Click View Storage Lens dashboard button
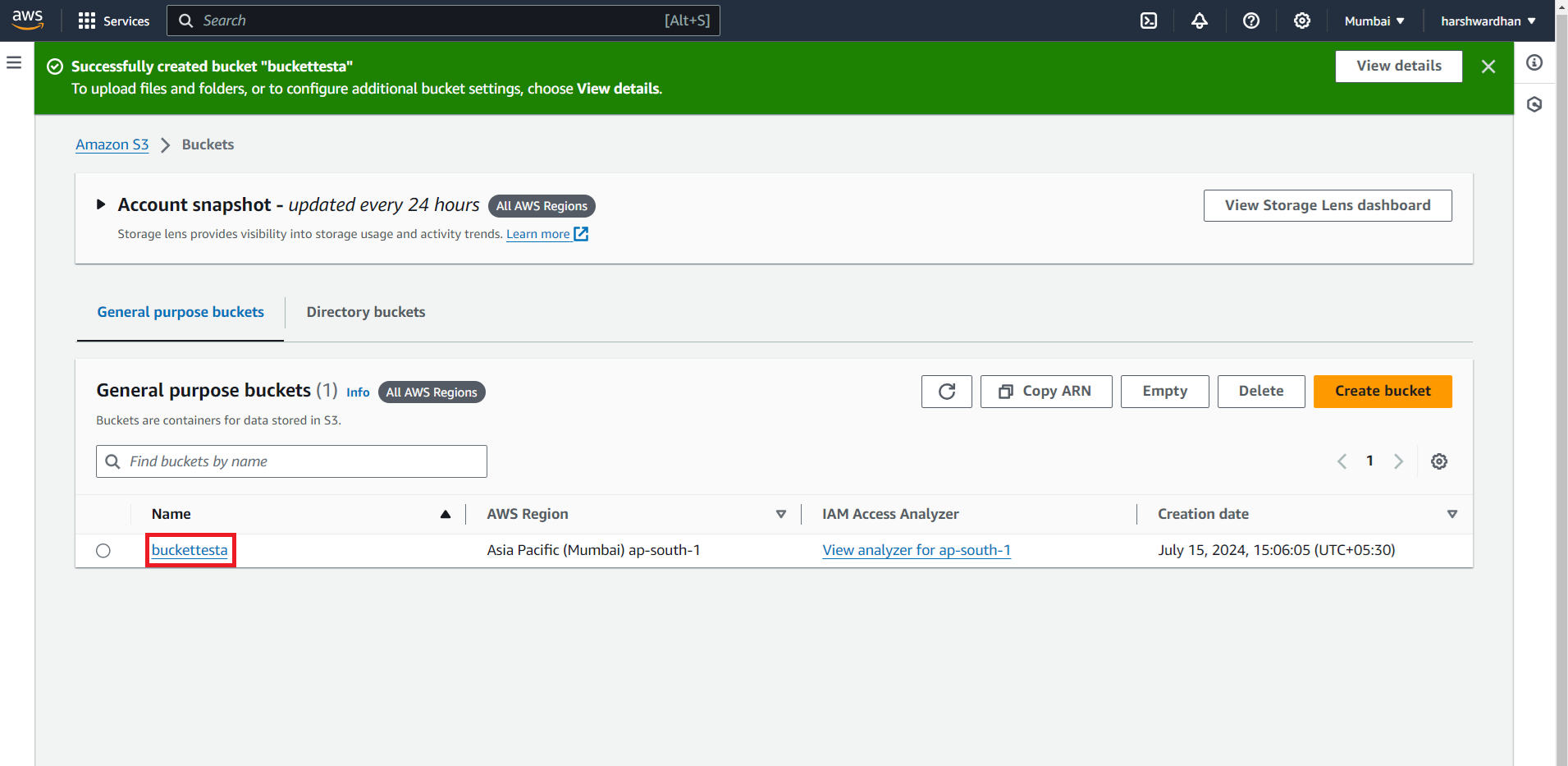Viewport: 1568px width, 766px height. (1328, 205)
